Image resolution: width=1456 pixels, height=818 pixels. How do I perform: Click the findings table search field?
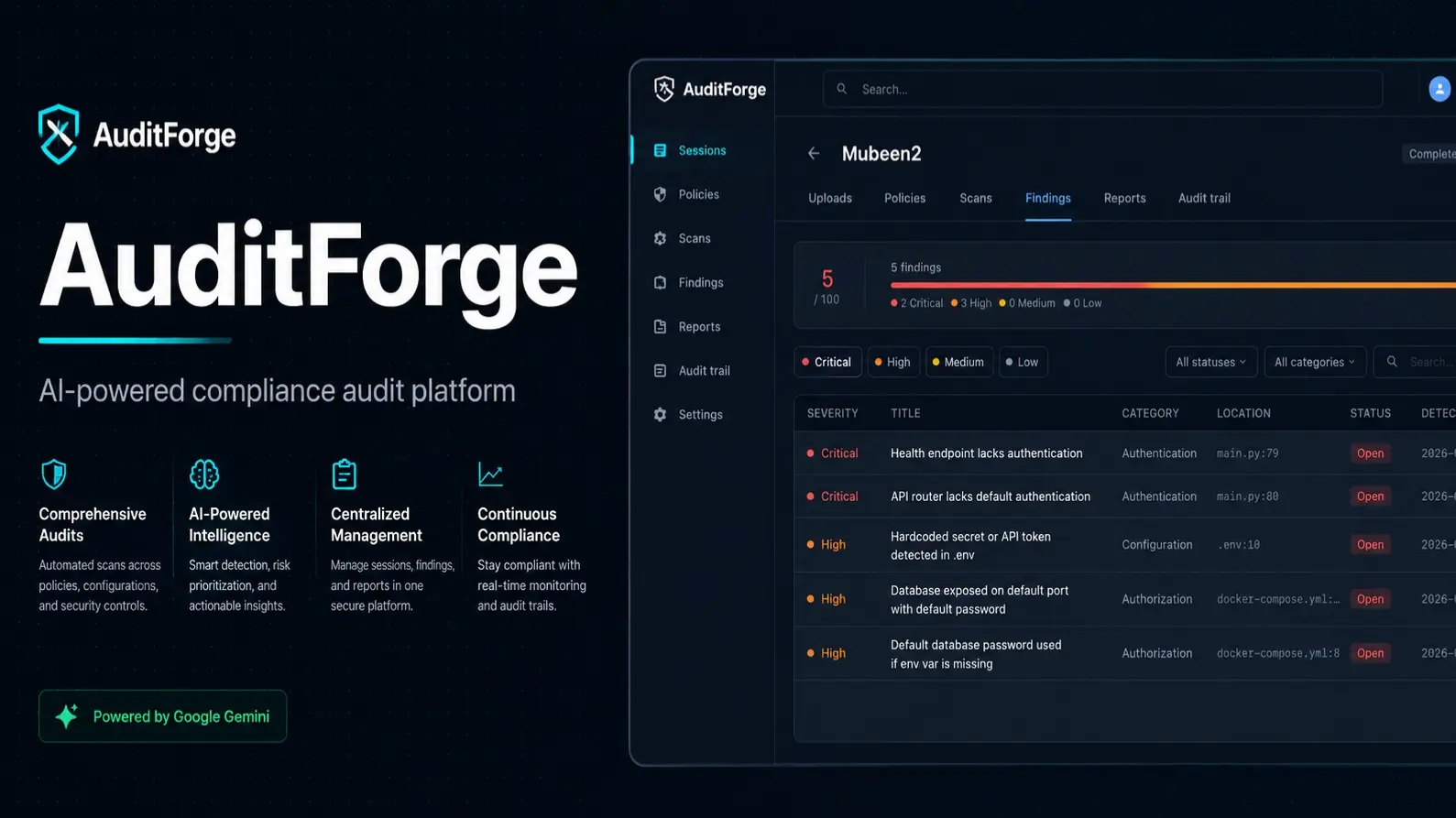(1416, 362)
